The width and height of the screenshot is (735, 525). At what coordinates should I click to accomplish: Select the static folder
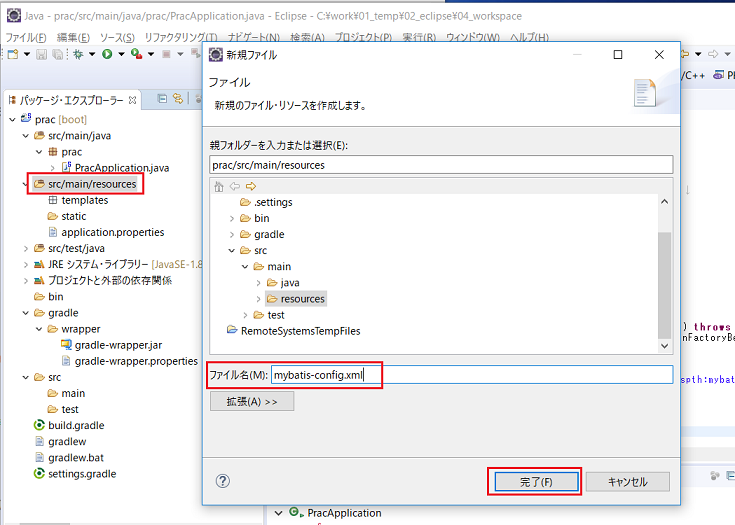74,216
